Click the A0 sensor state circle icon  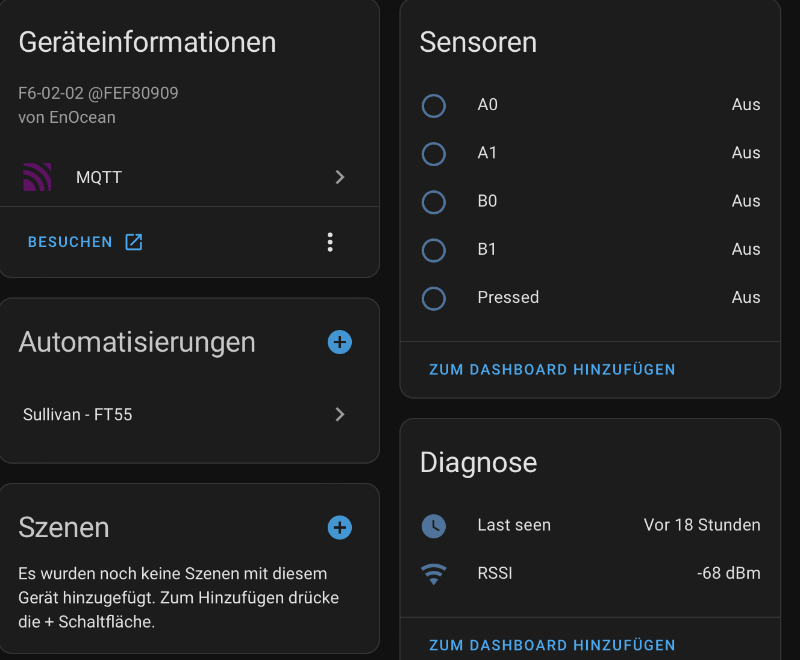433,105
